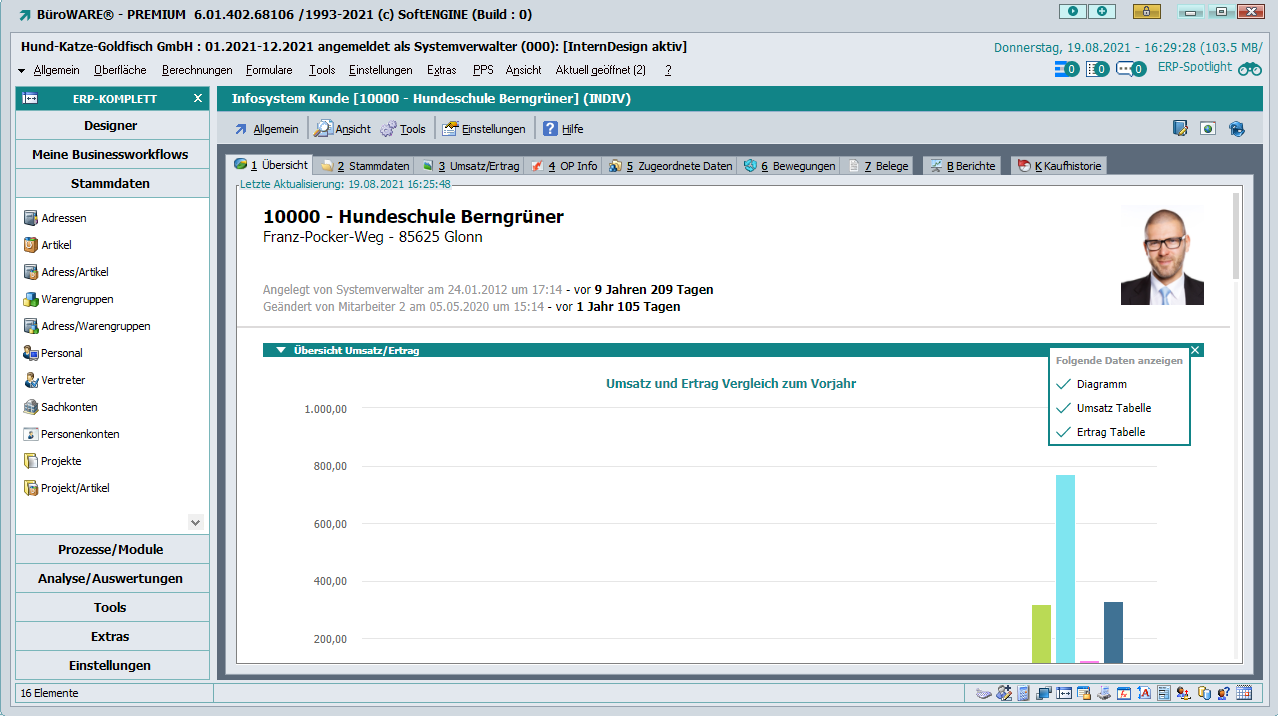
Task: Click the Einstellungen toolbar button
Action: coord(483,129)
